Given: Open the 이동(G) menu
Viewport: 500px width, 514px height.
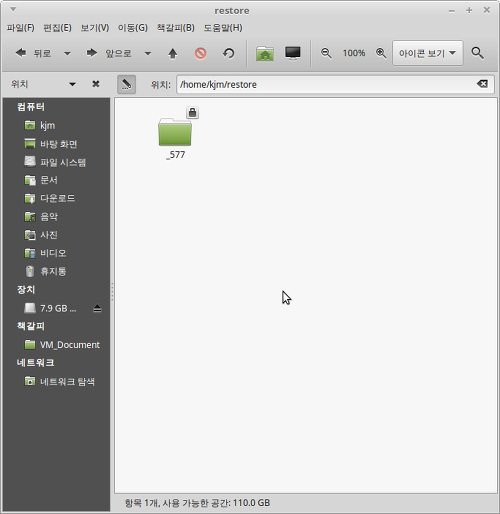Looking at the screenshot, I should click(x=133, y=28).
